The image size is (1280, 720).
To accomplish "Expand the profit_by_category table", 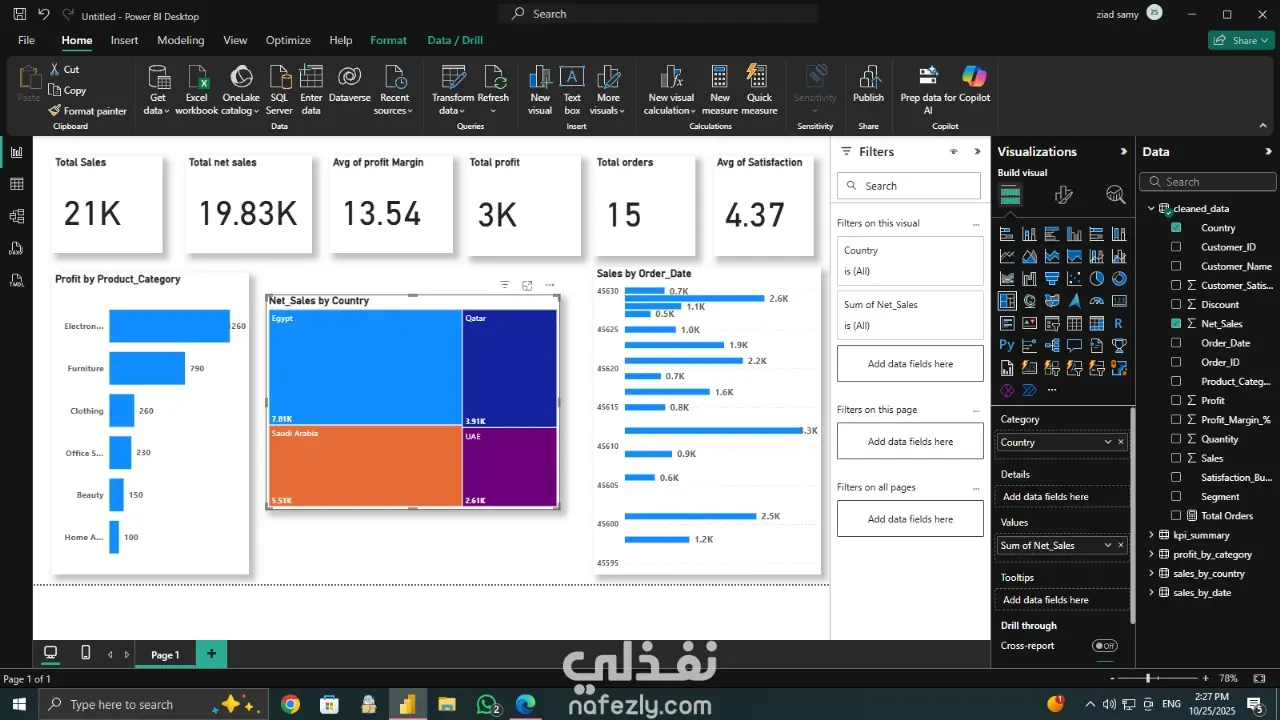I will pos(1151,554).
